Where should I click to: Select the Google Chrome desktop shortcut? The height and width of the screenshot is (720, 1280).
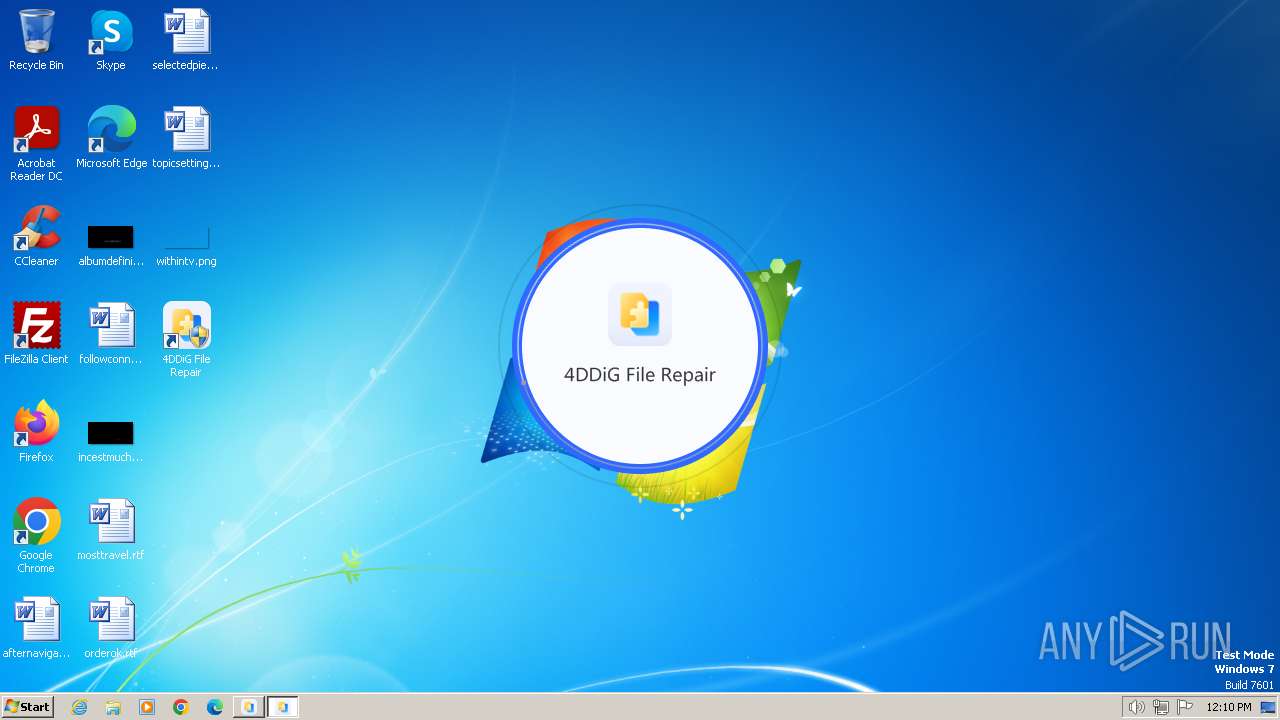pyautogui.click(x=36, y=536)
